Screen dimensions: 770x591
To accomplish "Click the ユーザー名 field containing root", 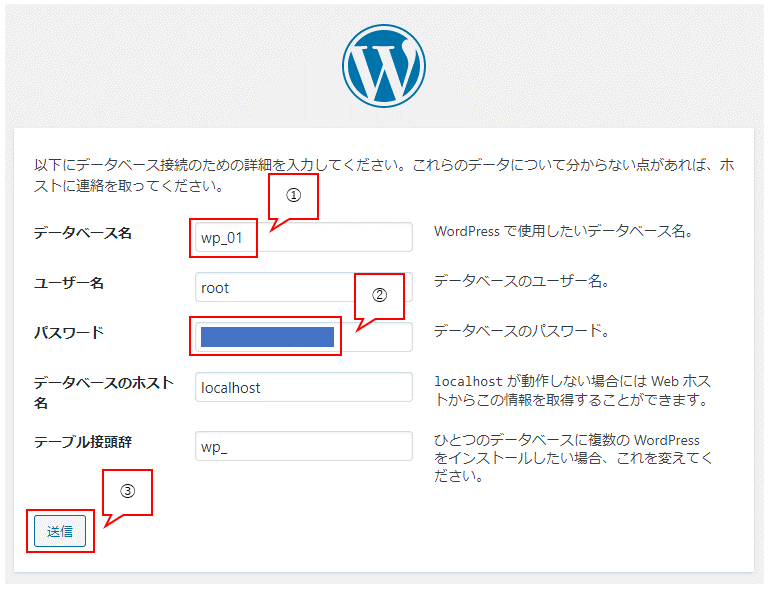I will 303,287.
